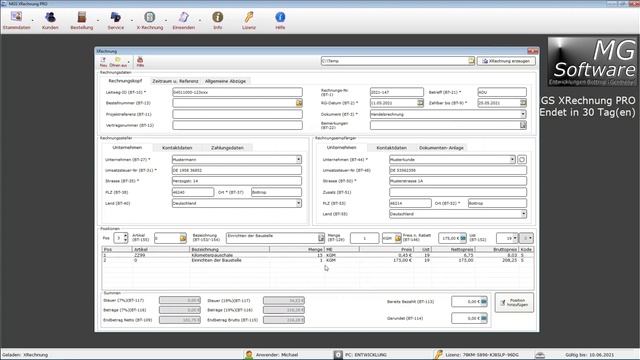The width and height of the screenshot is (640, 360).
Task: Click the button beside recipient Unternehmen dropdown
Action: point(522,160)
